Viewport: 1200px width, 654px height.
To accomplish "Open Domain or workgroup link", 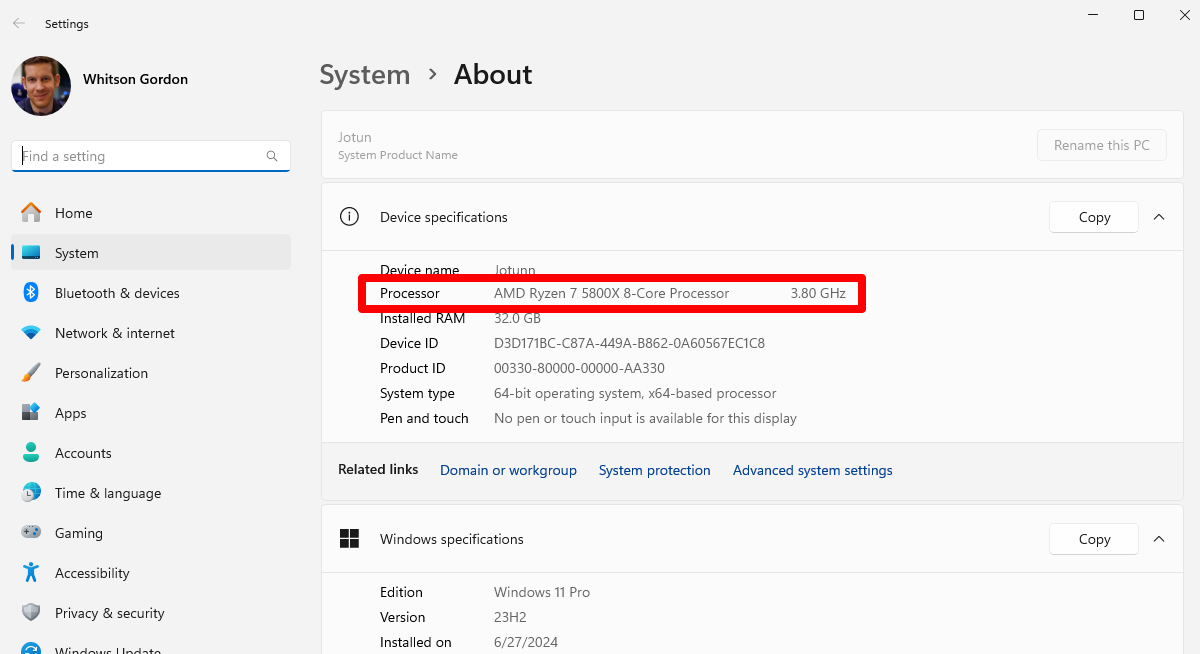I will tap(508, 470).
